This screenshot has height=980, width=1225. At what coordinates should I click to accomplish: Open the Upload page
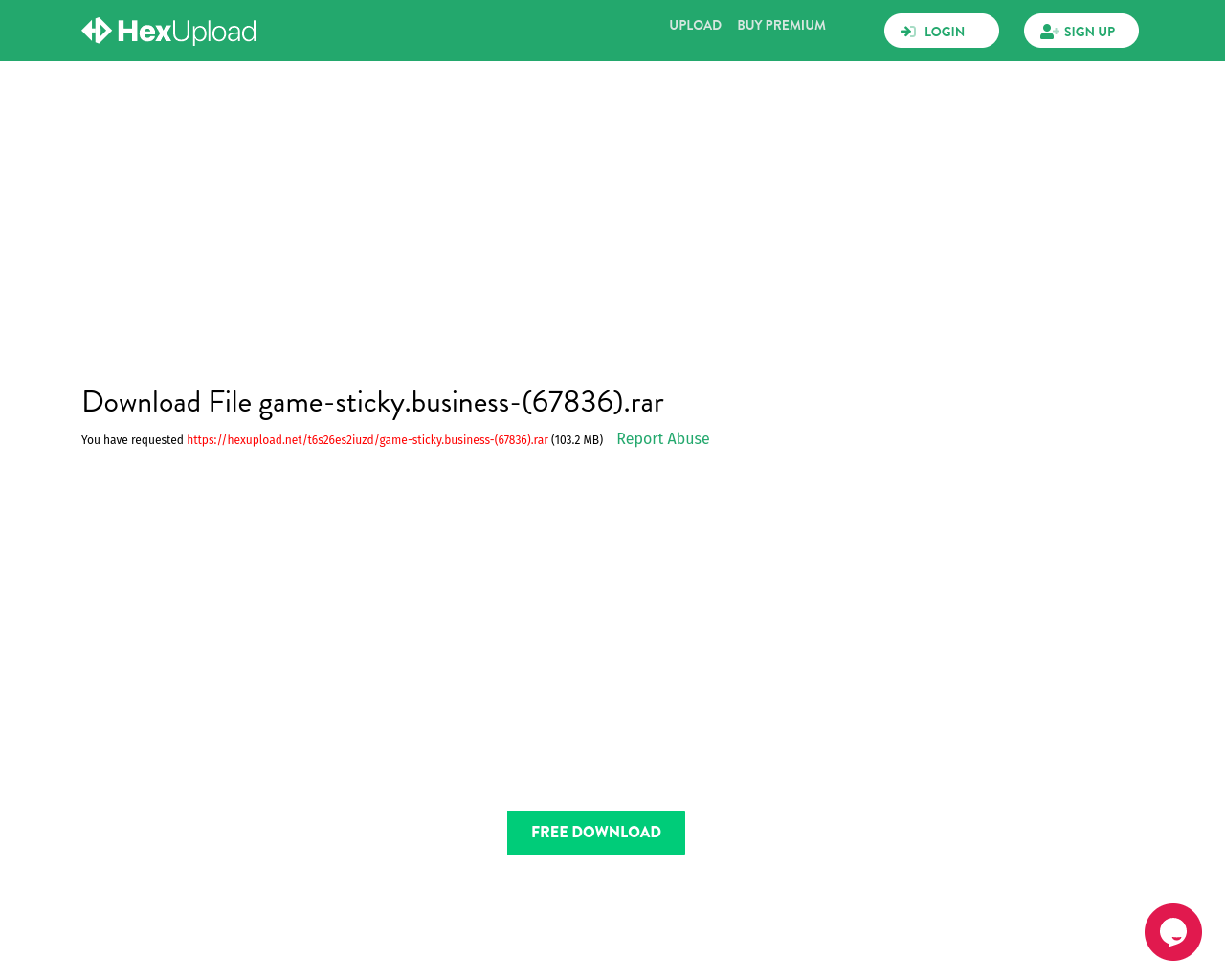tap(695, 25)
